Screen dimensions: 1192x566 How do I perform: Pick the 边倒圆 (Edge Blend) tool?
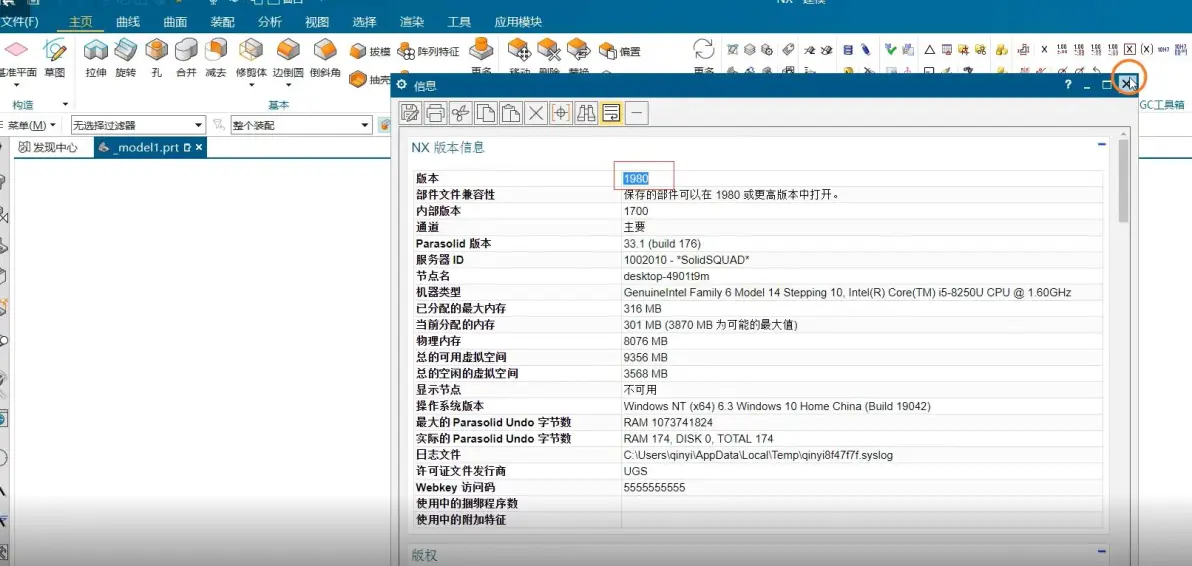click(288, 56)
